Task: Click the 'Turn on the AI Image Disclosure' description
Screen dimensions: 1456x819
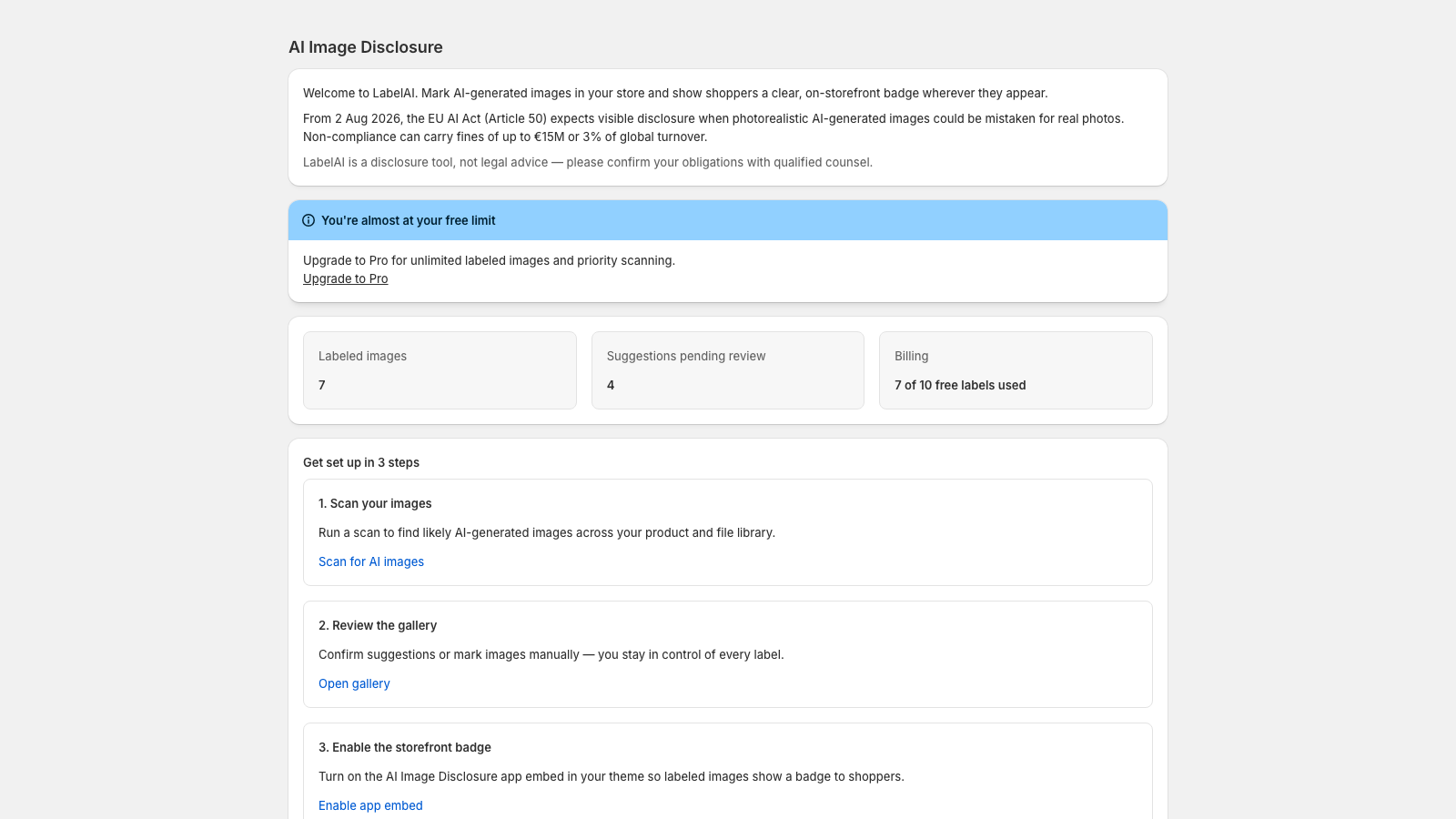Action: (612, 776)
